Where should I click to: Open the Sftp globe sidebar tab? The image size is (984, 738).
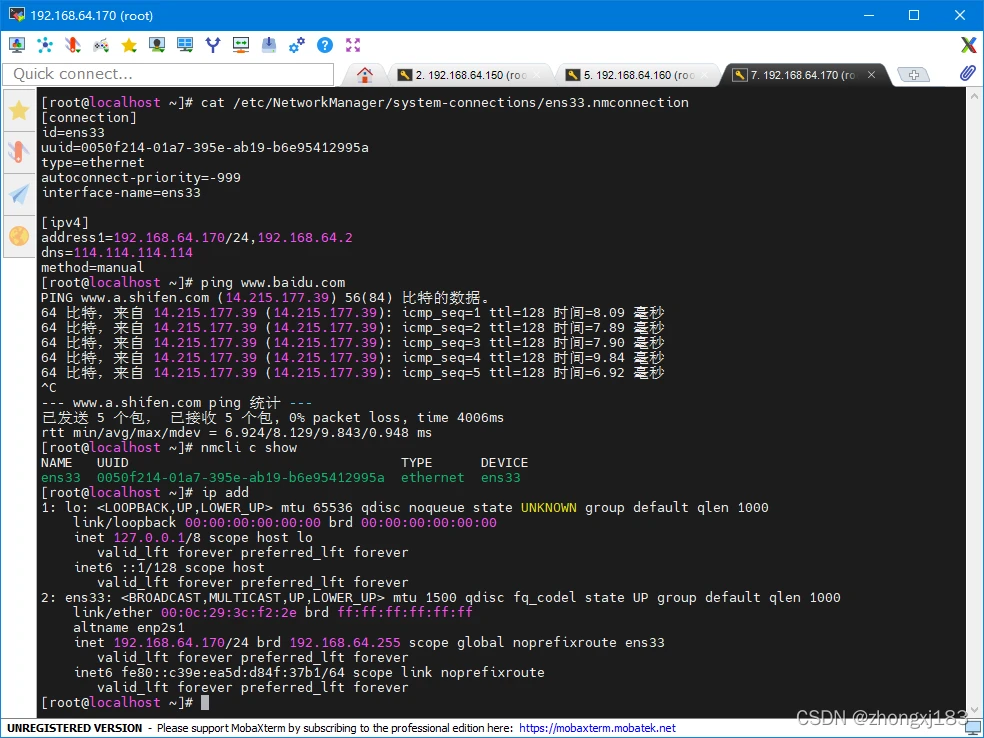[19, 236]
